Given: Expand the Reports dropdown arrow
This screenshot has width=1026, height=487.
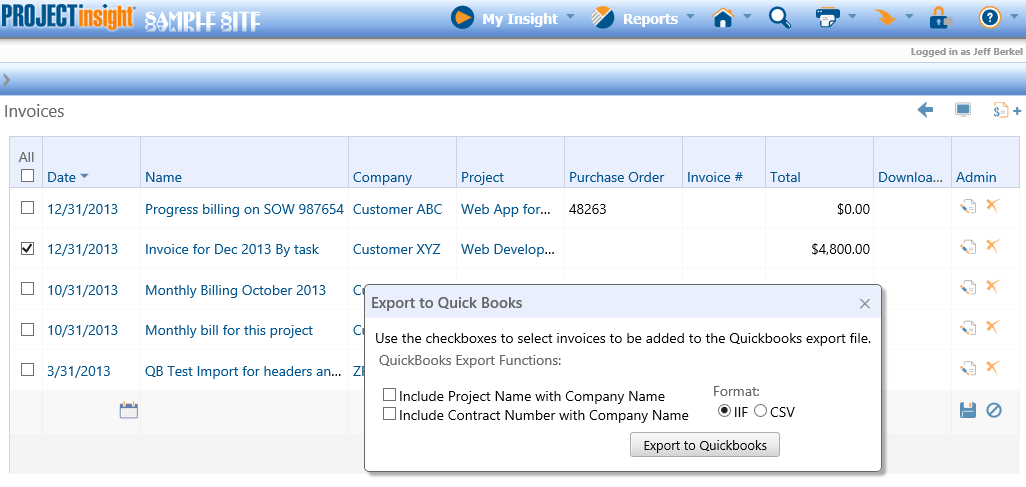Looking at the screenshot, I should [690, 17].
